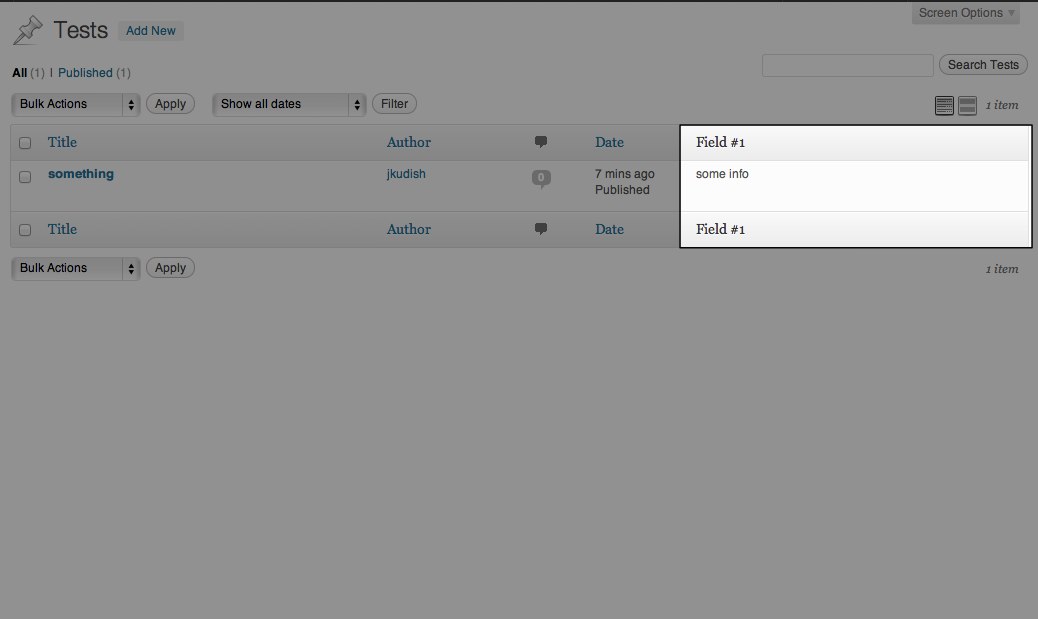Check the box for the 'something' post

[25, 176]
